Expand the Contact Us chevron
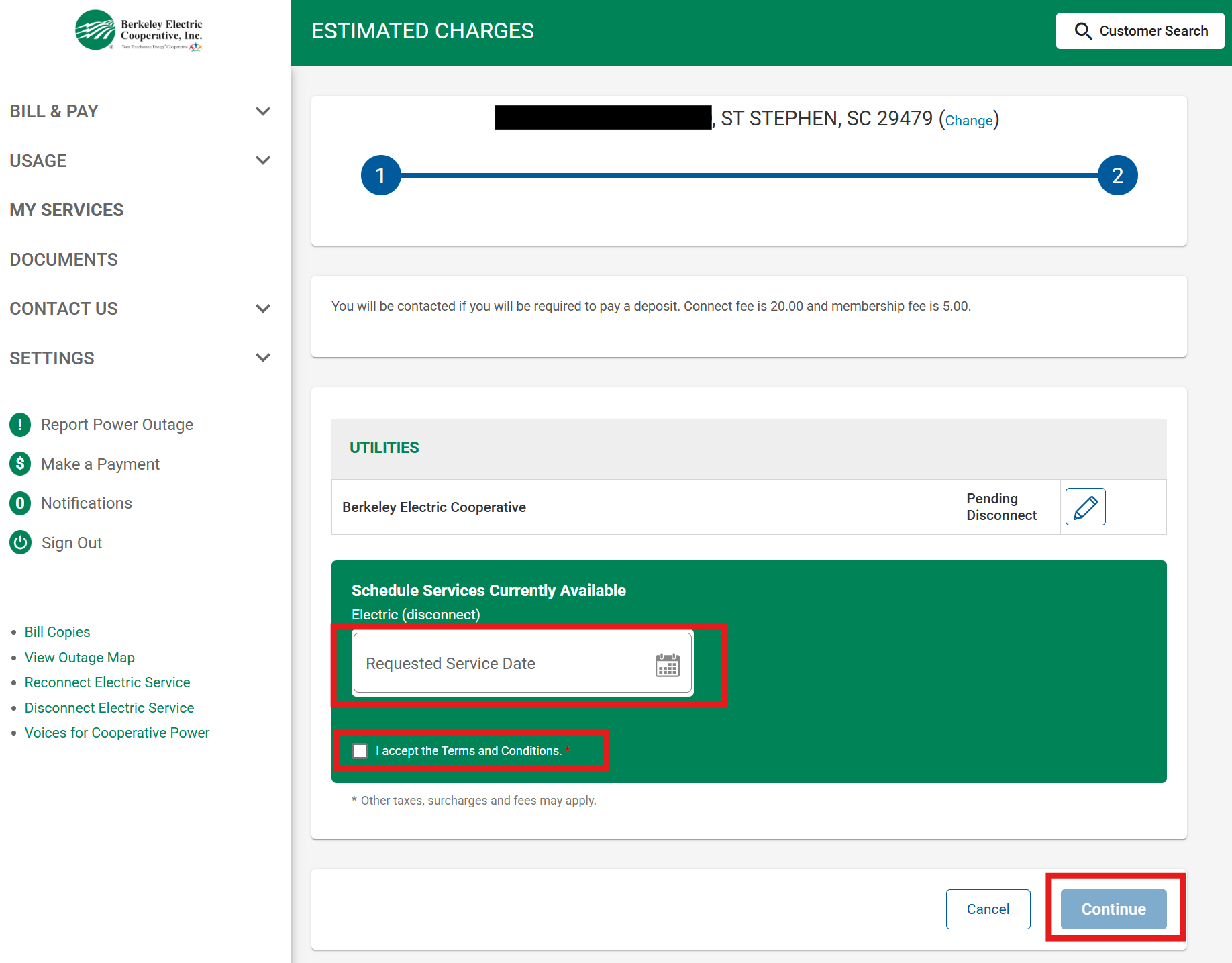 [x=263, y=309]
